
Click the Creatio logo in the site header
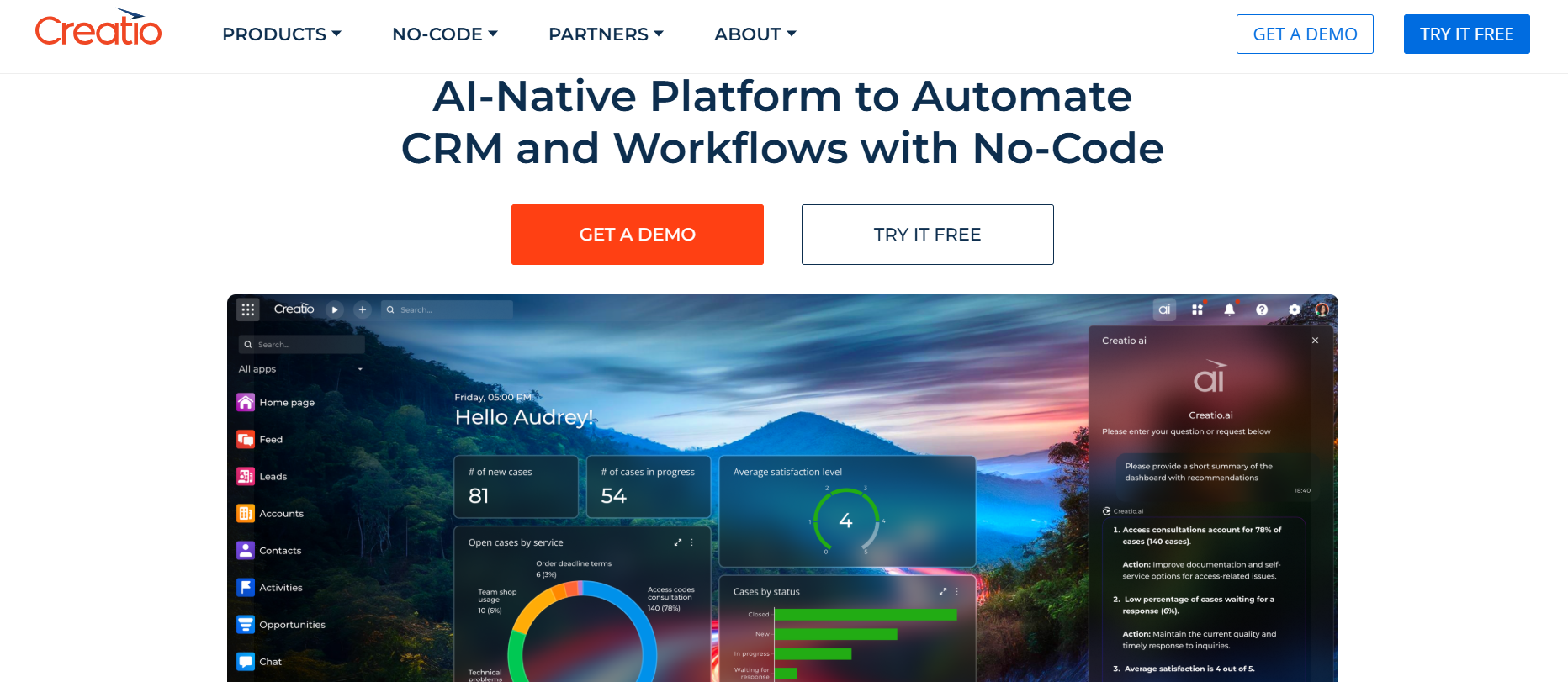pyautogui.click(x=98, y=29)
